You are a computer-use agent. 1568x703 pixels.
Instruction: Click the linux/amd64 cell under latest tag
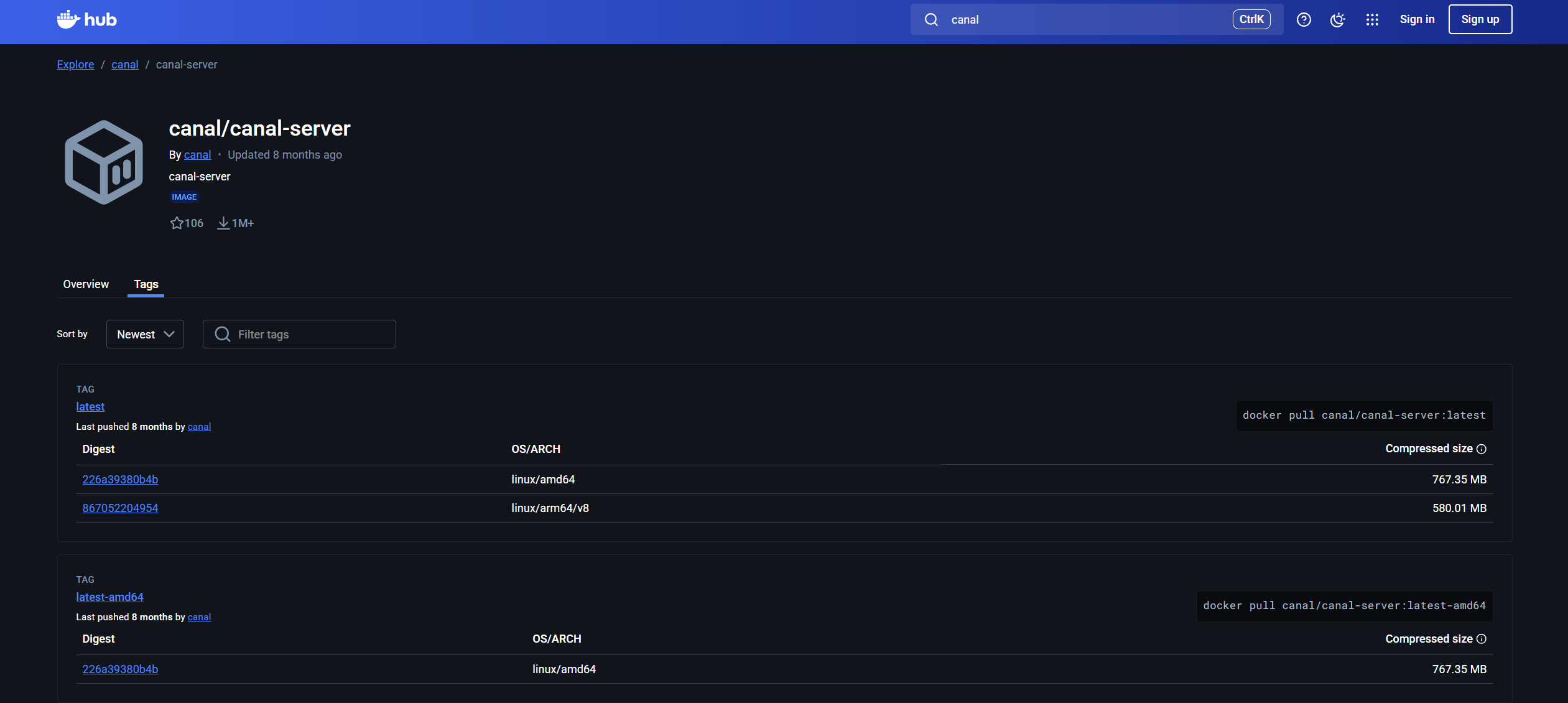point(543,480)
